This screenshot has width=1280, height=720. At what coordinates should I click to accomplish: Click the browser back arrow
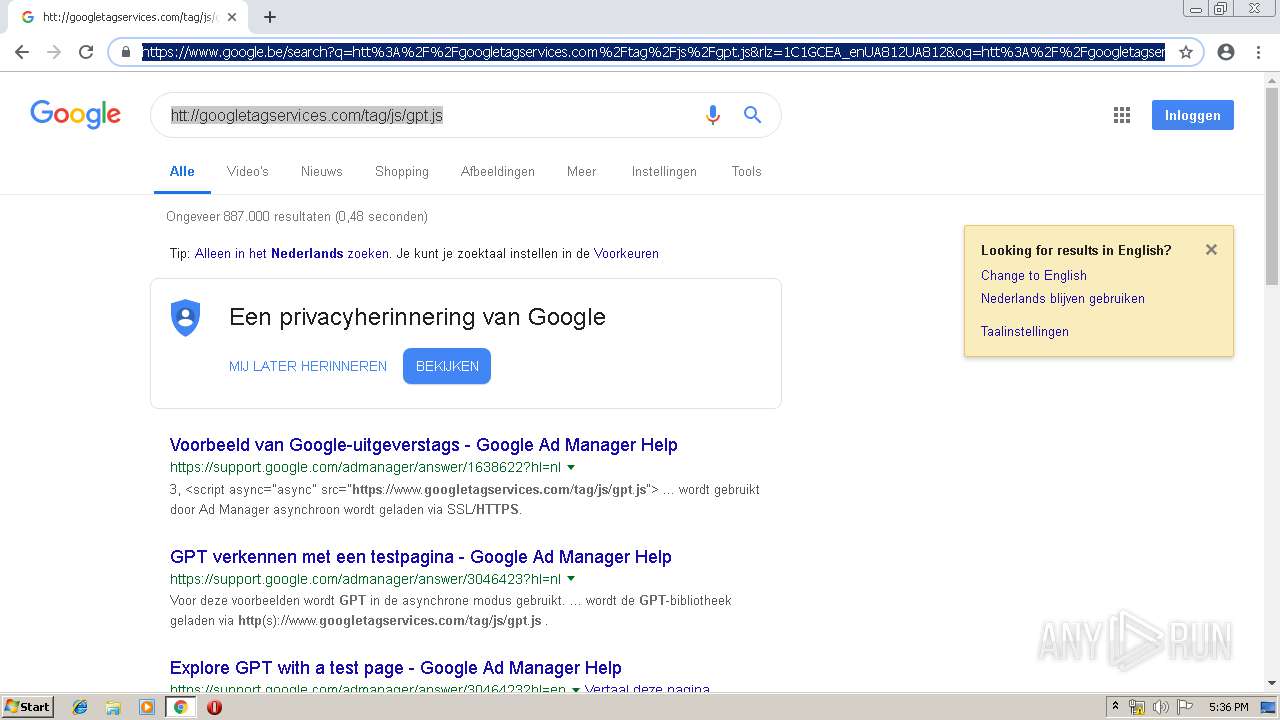(x=22, y=52)
